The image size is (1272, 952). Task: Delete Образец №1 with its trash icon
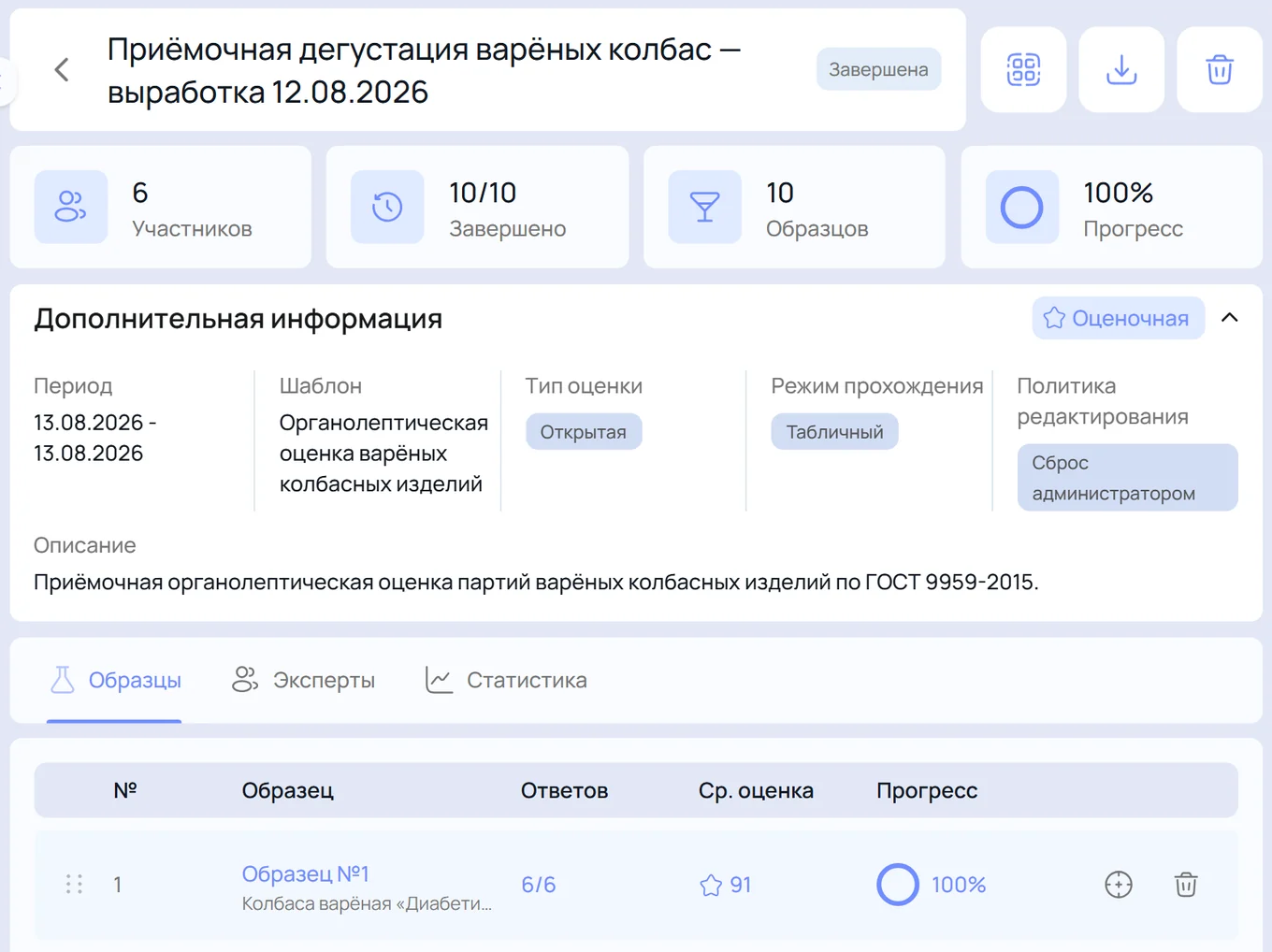pyautogui.click(x=1186, y=884)
